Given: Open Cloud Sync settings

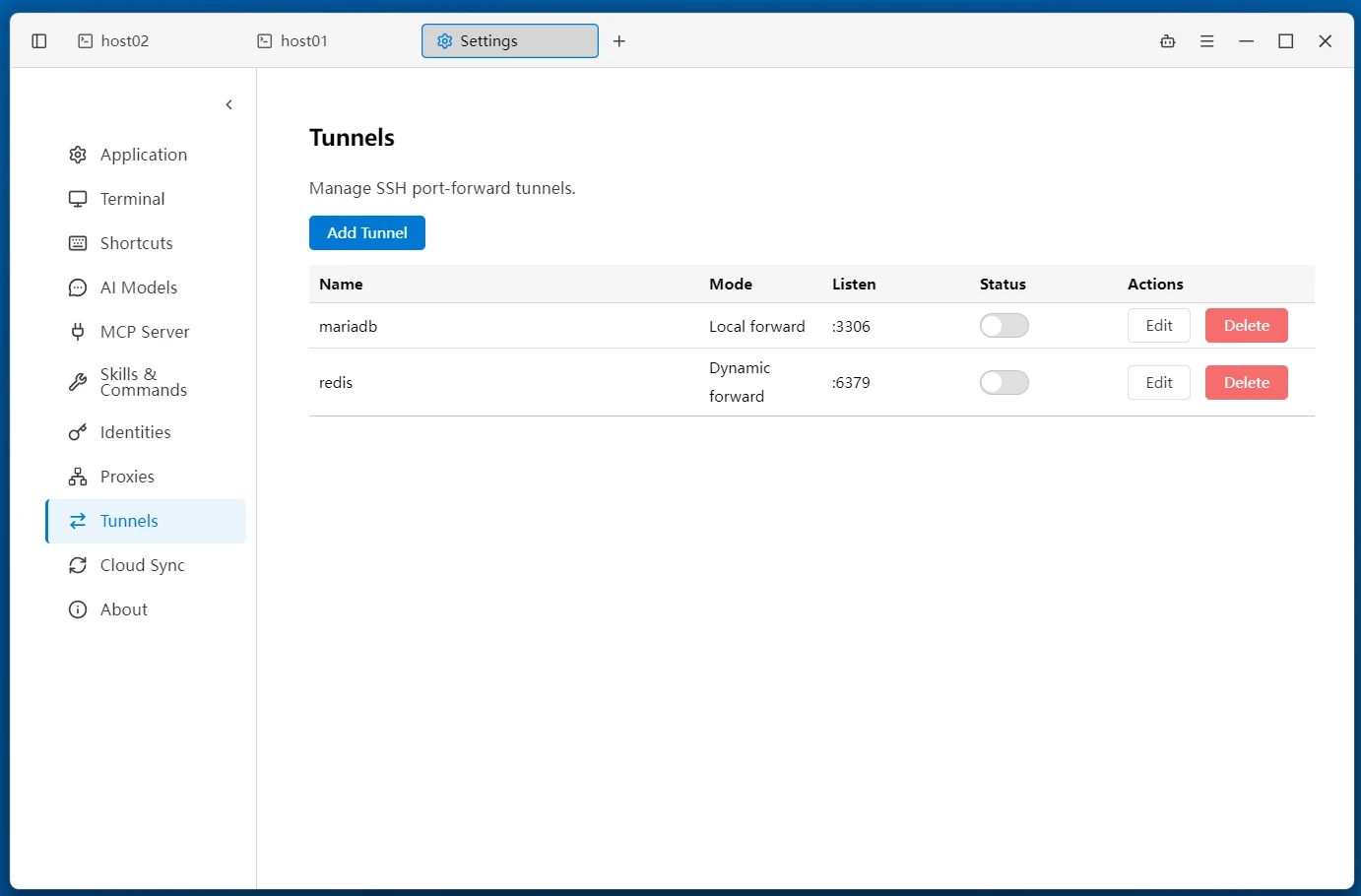Looking at the screenshot, I should pyautogui.click(x=146, y=565).
